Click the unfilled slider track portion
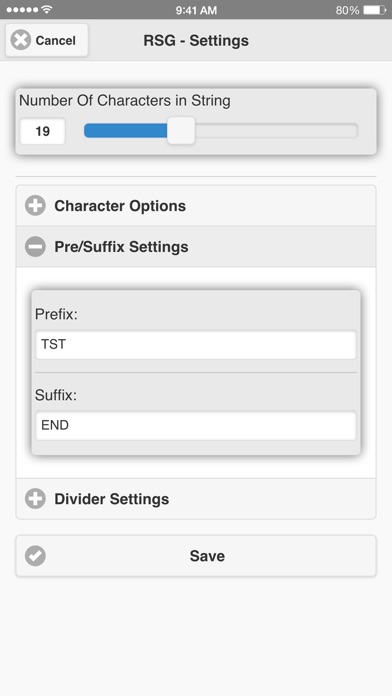 pyautogui.click(x=276, y=131)
